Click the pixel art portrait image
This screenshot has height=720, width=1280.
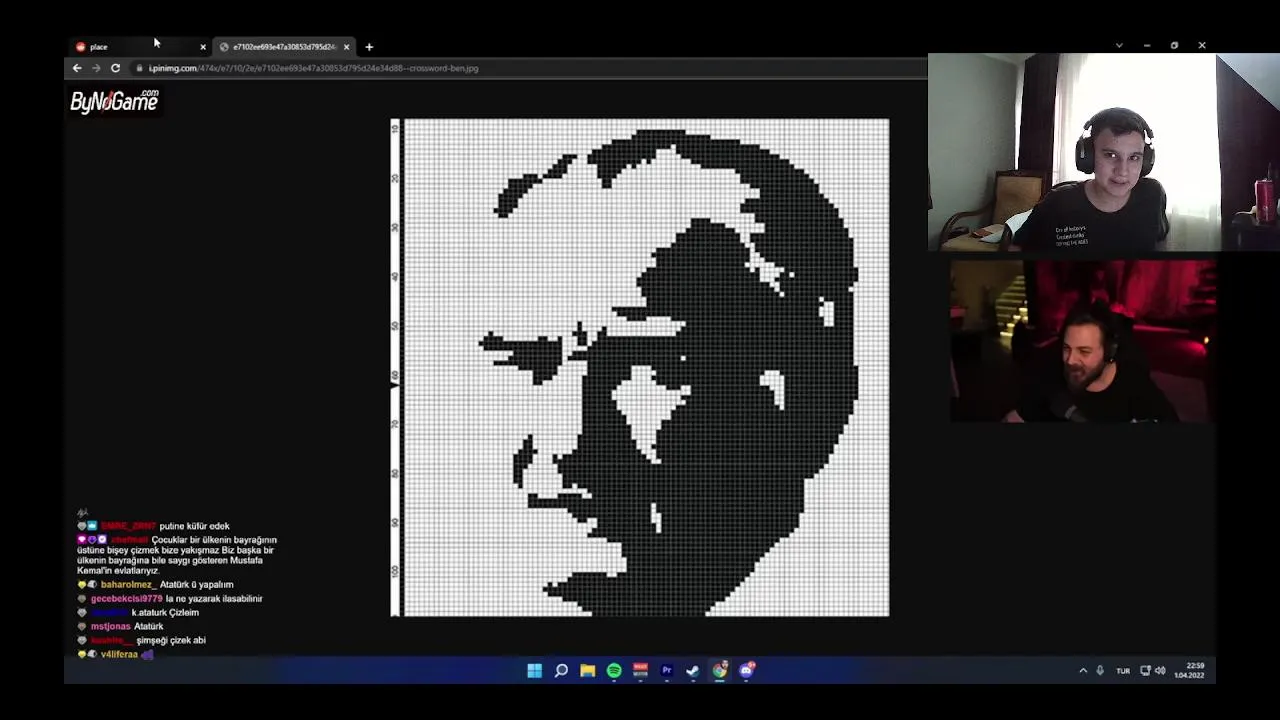click(640, 367)
